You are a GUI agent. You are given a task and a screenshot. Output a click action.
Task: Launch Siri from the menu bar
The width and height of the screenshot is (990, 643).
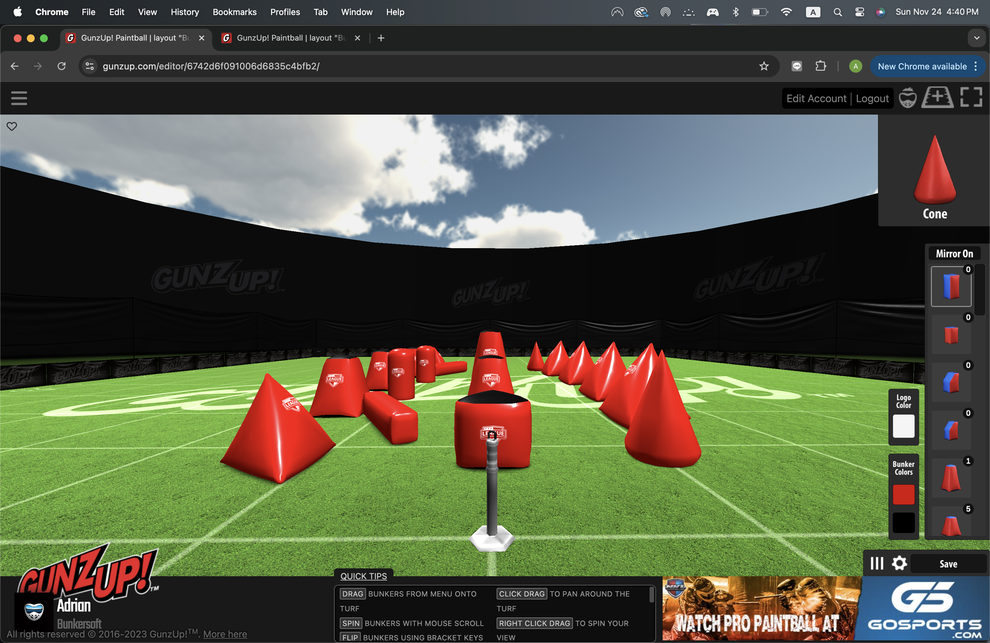click(880, 12)
